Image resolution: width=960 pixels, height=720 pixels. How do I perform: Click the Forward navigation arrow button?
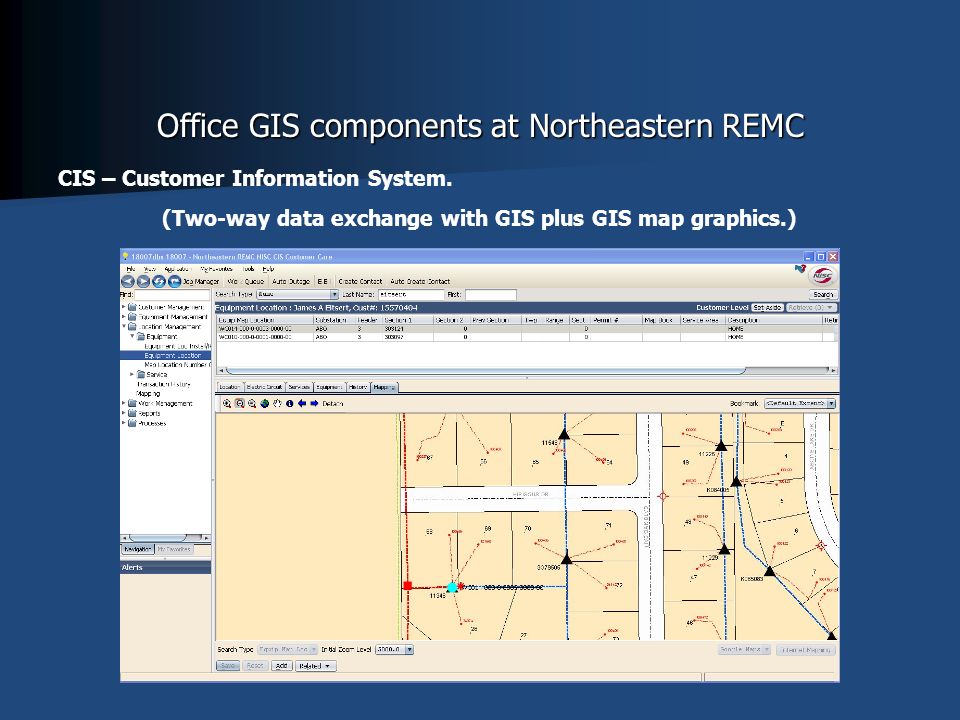143,281
